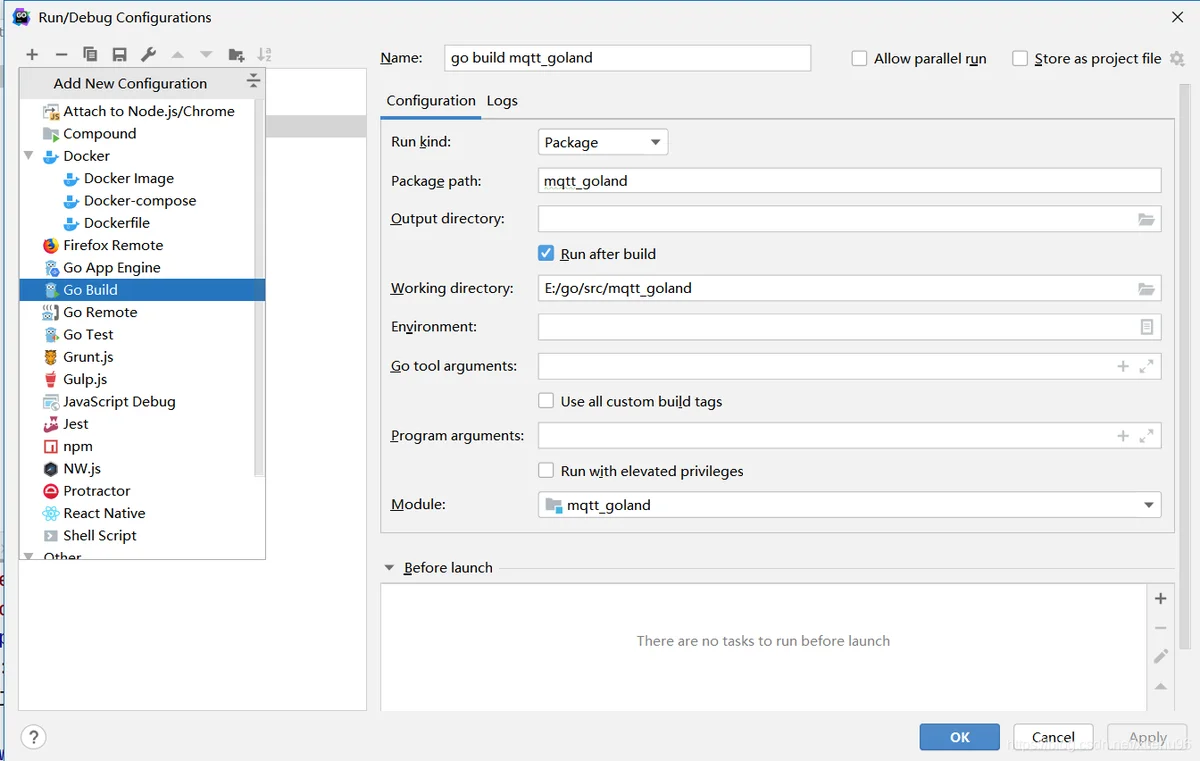Open Edit Templates wrench icon
The width and height of the screenshot is (1200, 761).
click(x=148, y=55)
